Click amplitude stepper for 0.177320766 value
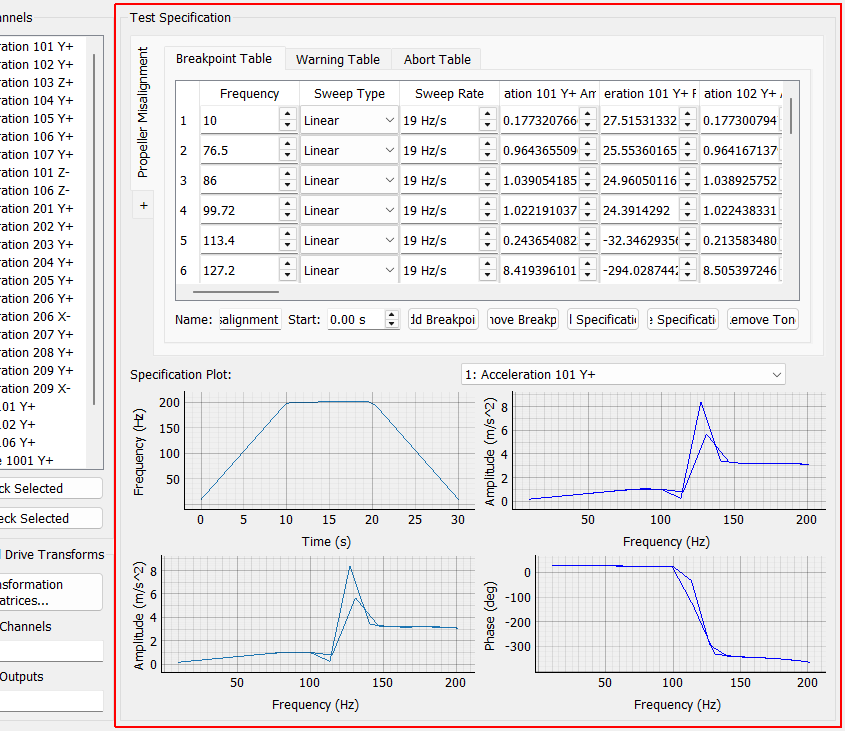 (x=587, y=120)
